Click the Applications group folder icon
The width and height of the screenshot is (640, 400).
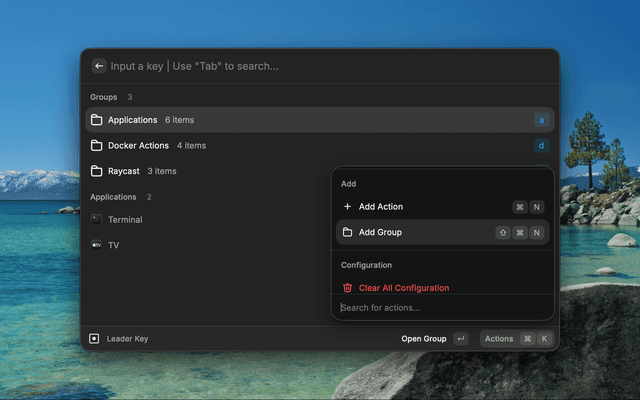click(x=97, y=120)
